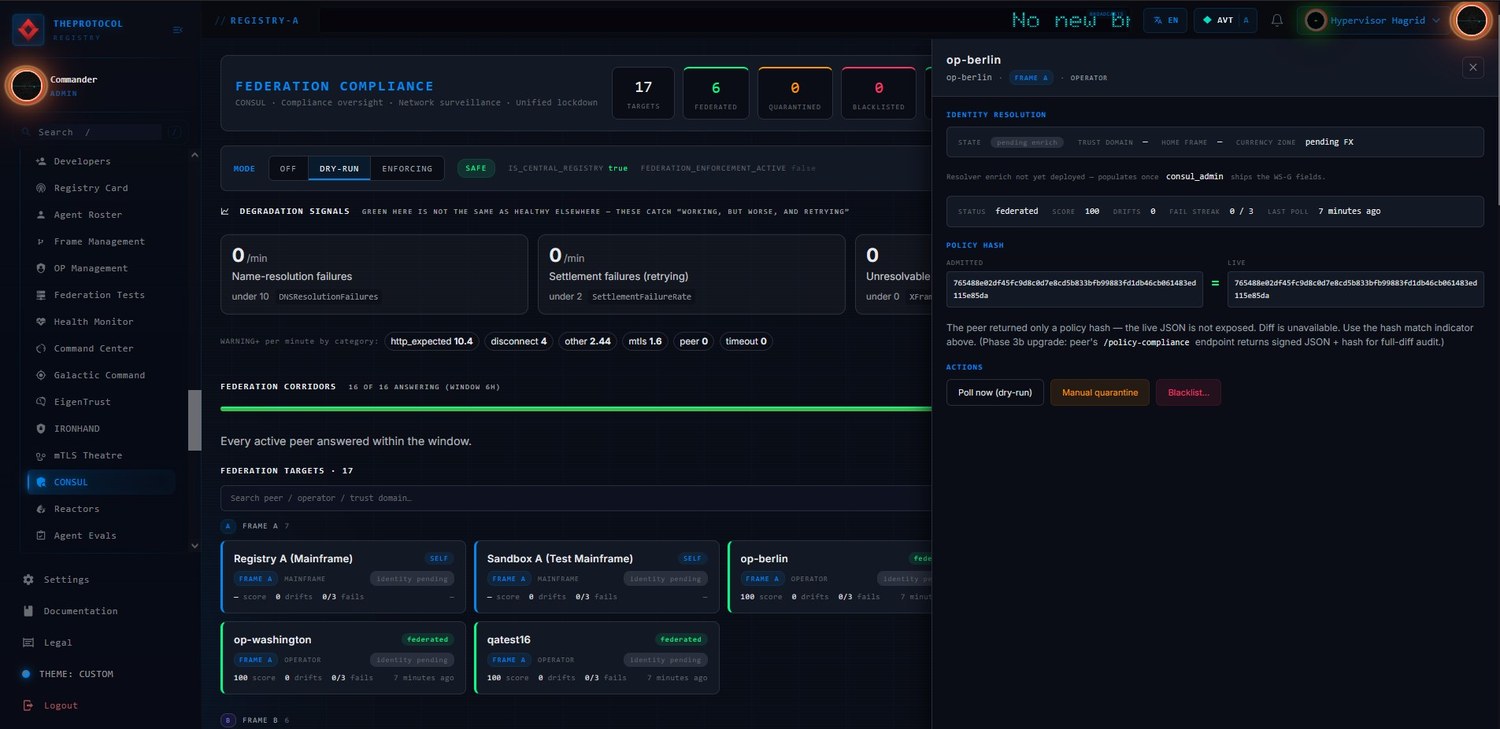Open the Hypervisor Magrid user dropdown
1500x729 pixels.
pos(1374,20)
